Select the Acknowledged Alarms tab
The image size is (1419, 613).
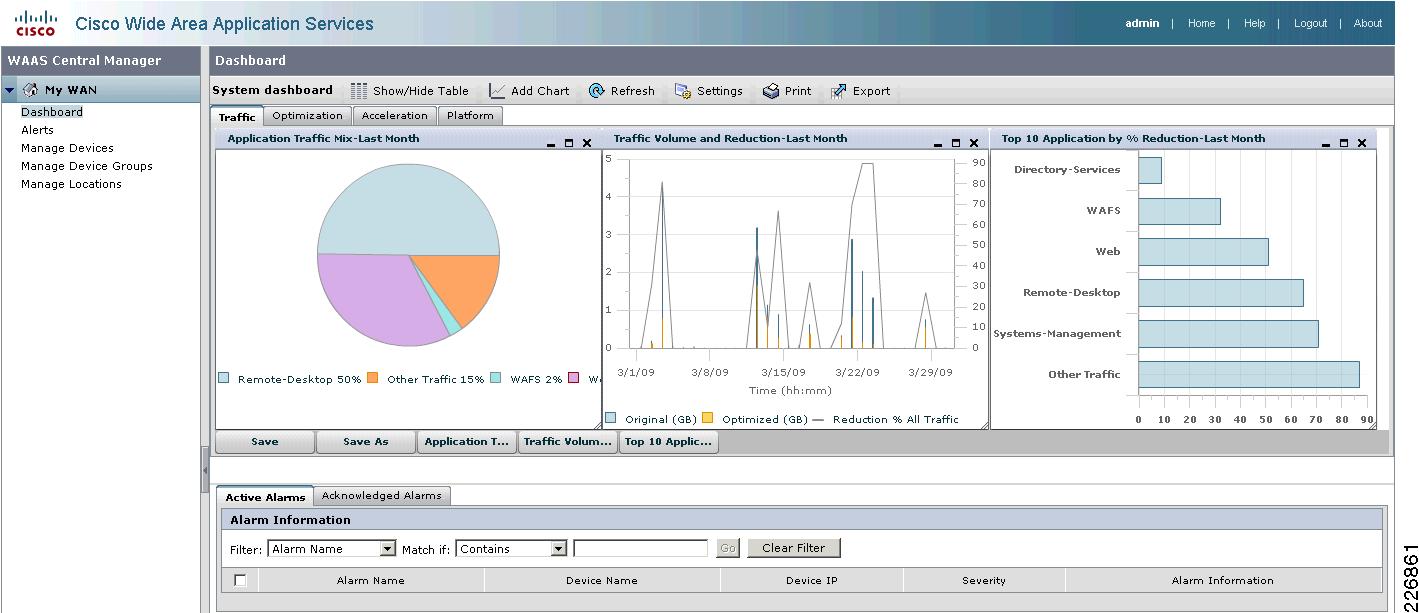[x=382, y=496]
